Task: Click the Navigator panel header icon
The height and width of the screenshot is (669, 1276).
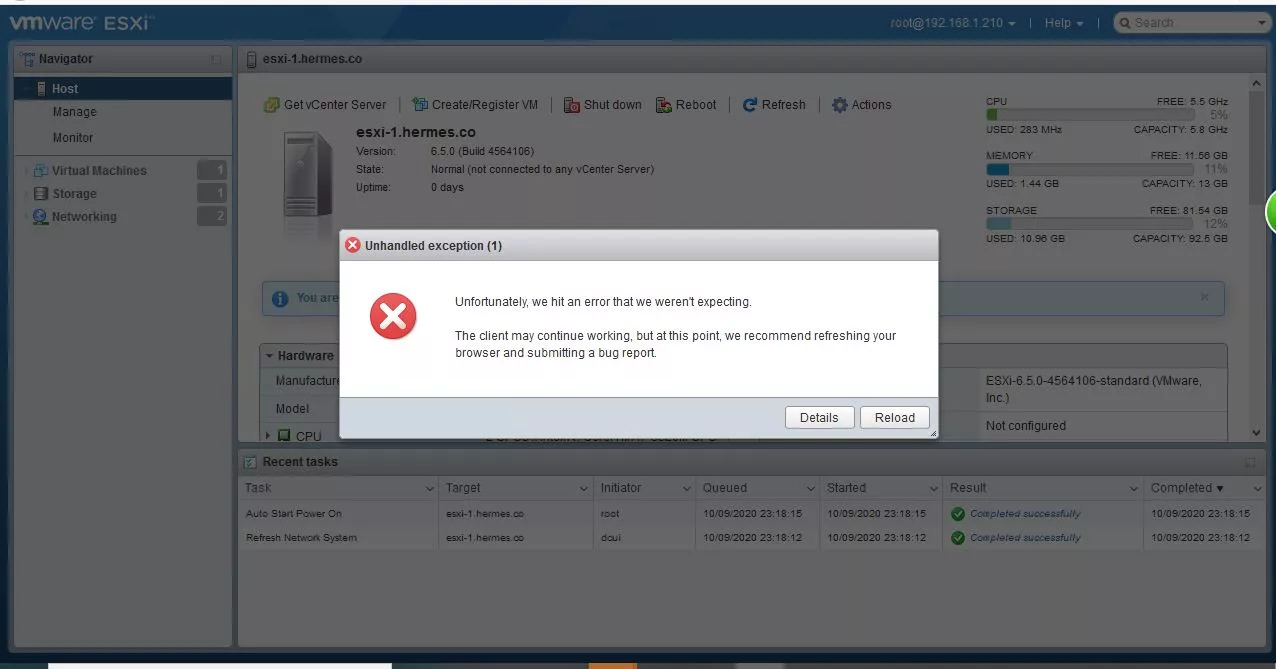Action: coord(28,60)
